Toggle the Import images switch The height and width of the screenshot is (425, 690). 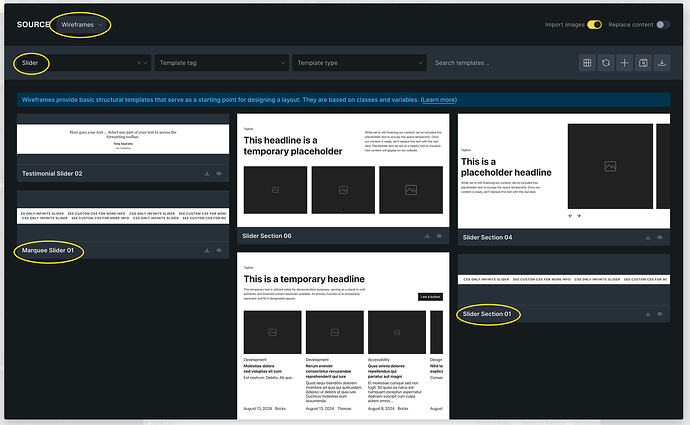coord(595,25)
